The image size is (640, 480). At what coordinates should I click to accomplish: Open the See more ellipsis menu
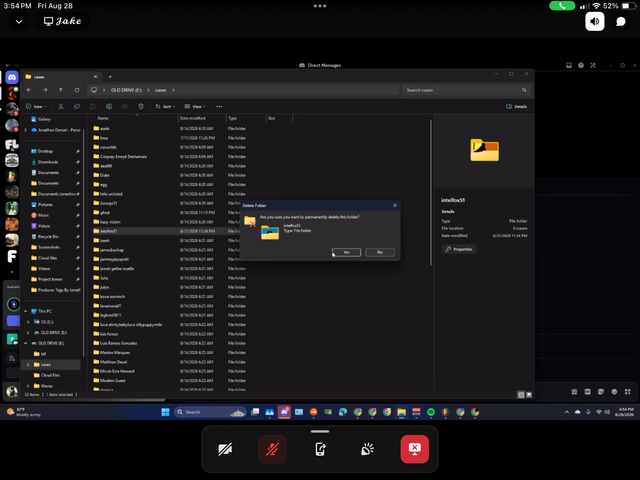219,107
